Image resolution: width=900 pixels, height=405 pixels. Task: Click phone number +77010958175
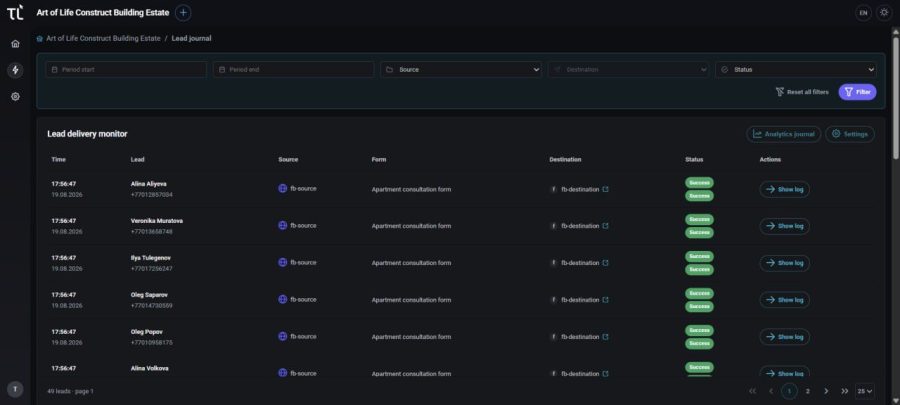pos(152,342)
